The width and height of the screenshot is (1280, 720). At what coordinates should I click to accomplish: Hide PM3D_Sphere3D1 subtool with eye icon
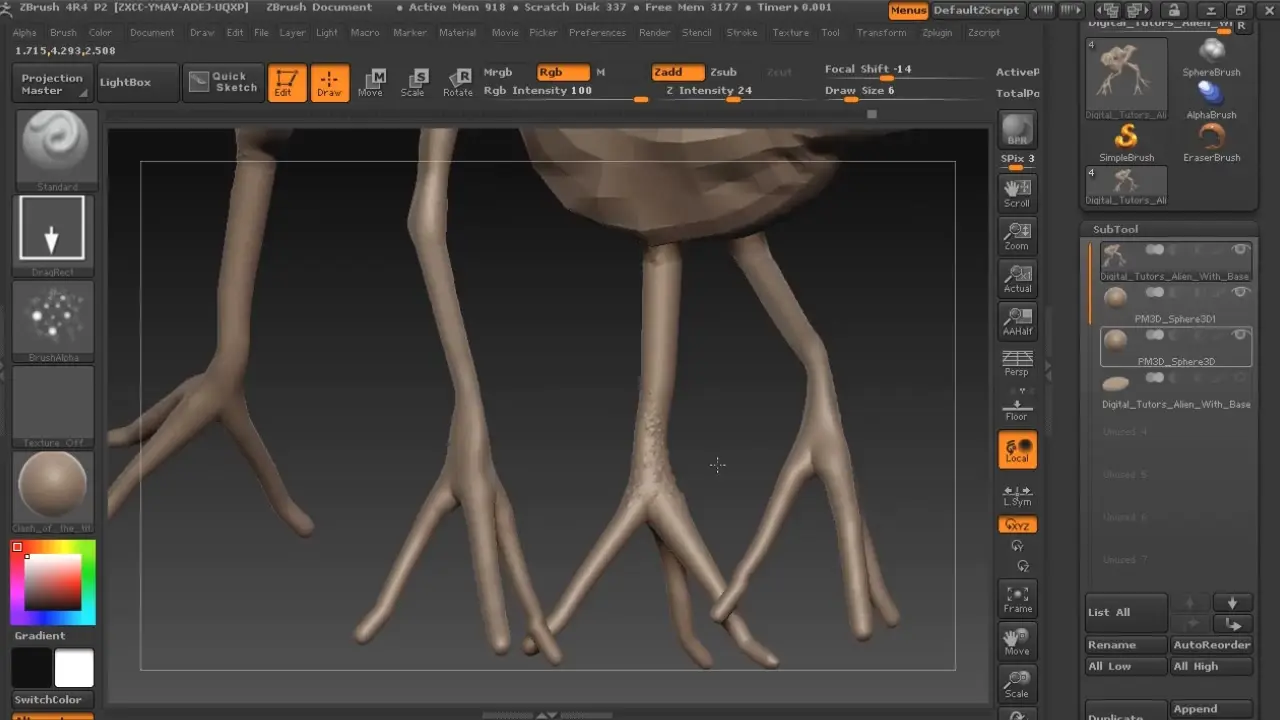point(1241,292)
